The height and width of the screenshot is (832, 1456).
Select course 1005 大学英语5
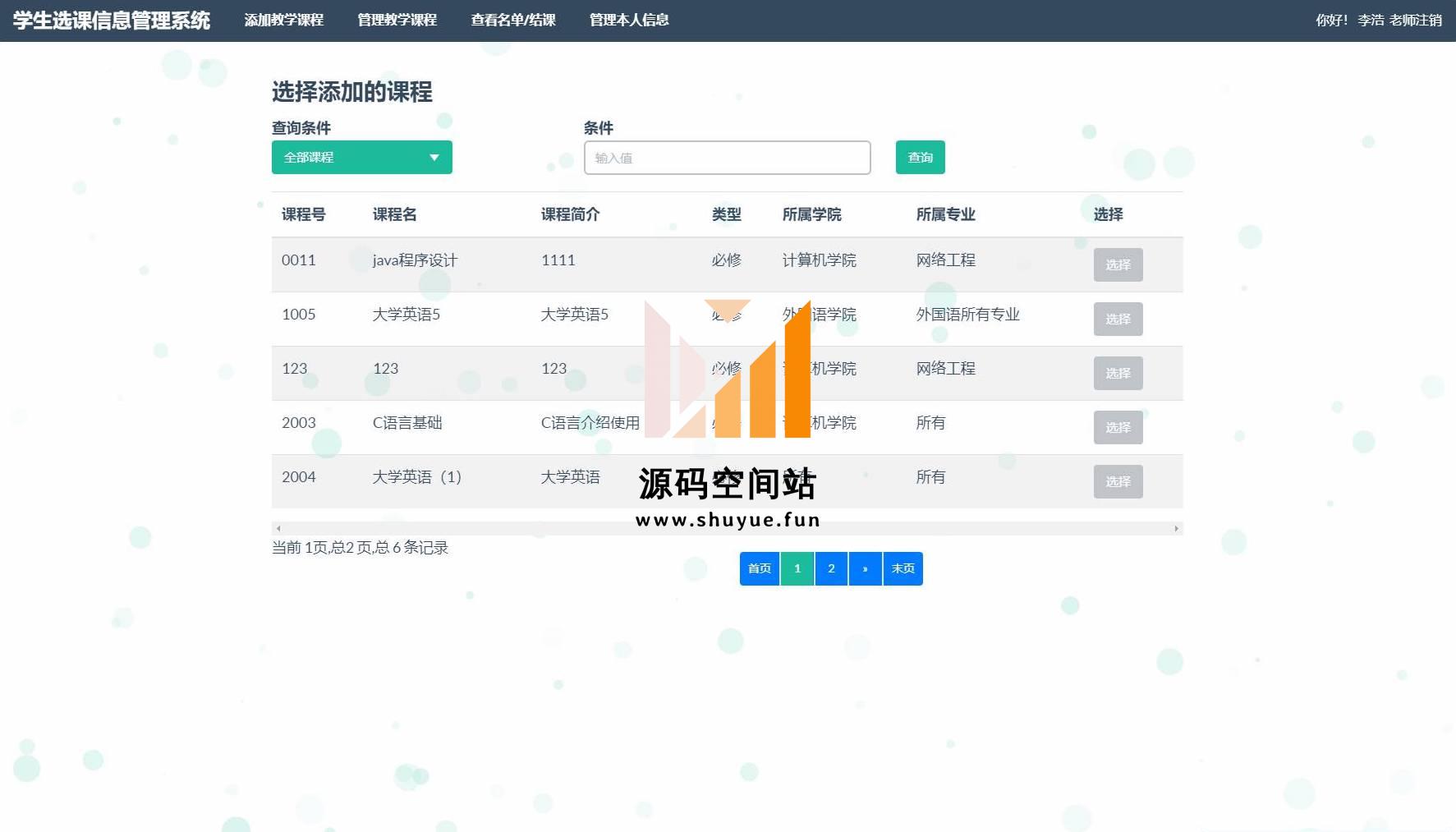pyautogui.click(x=1118, y=319)
